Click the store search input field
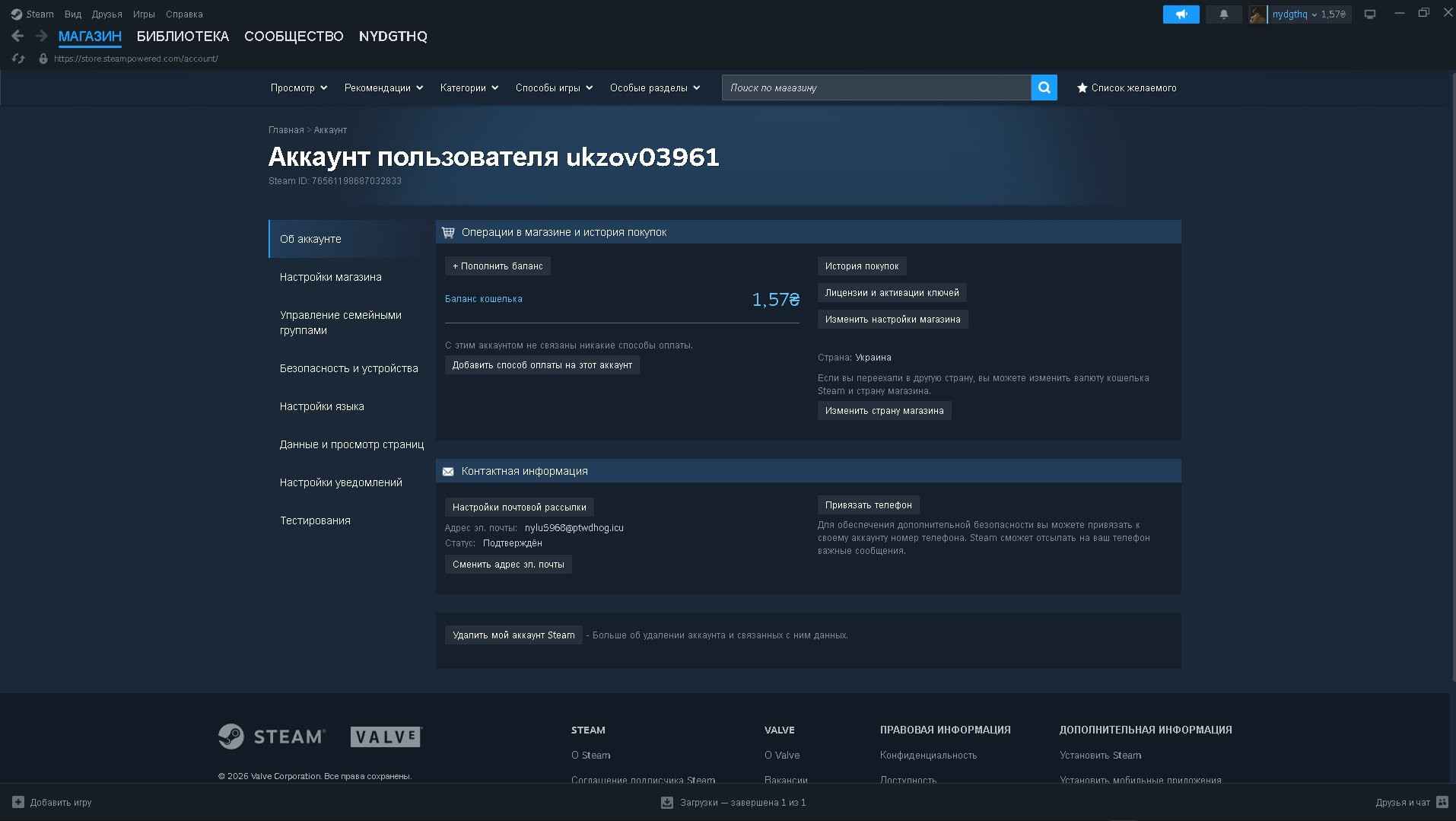The height and width of the screenshot is (821, 1456). click(876, 88)
